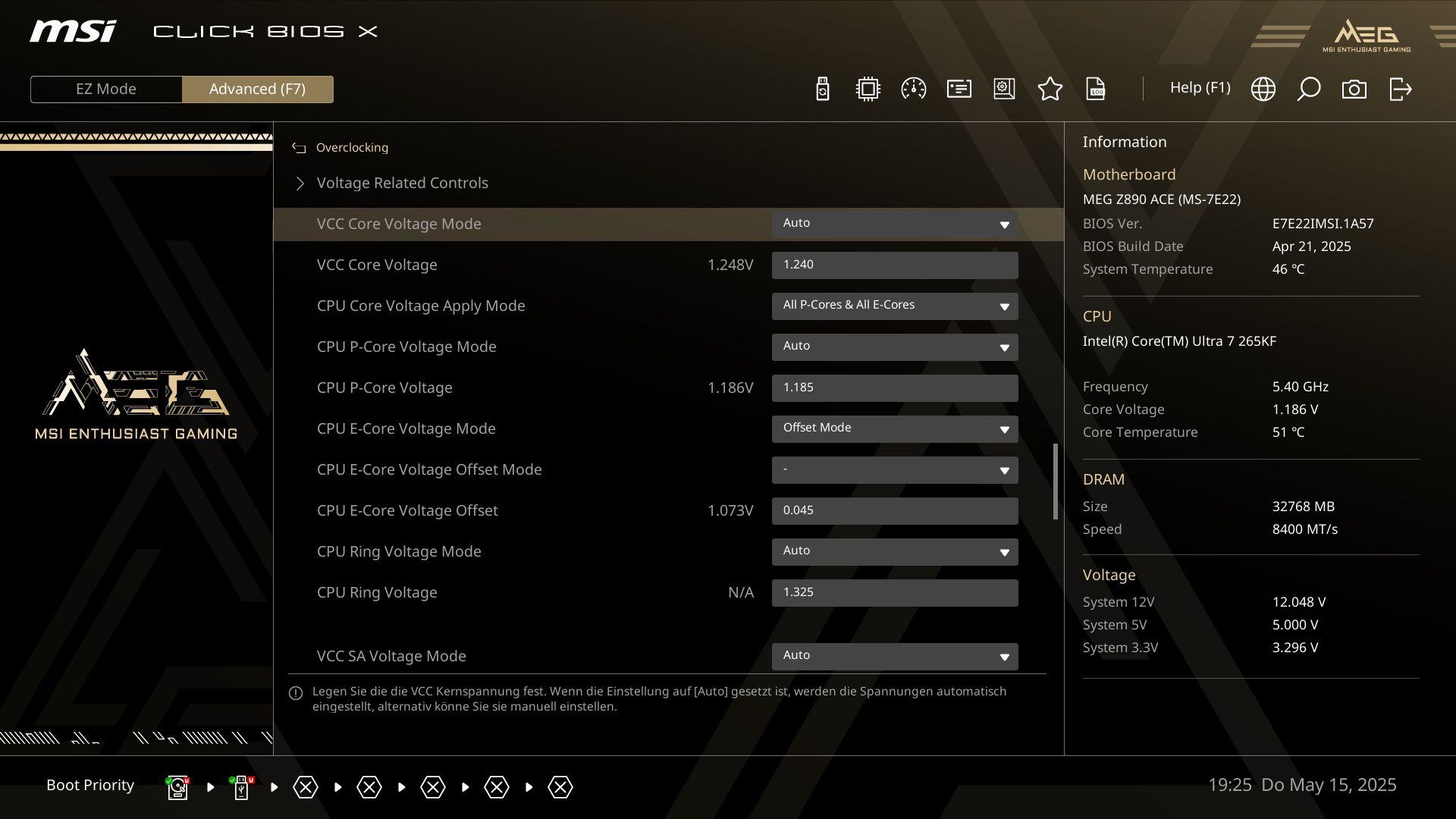The height and width of the screenshot is (819, 1456).
Task: Take a screenshot with the camera icon
Action: click(x=1354, y=89)
